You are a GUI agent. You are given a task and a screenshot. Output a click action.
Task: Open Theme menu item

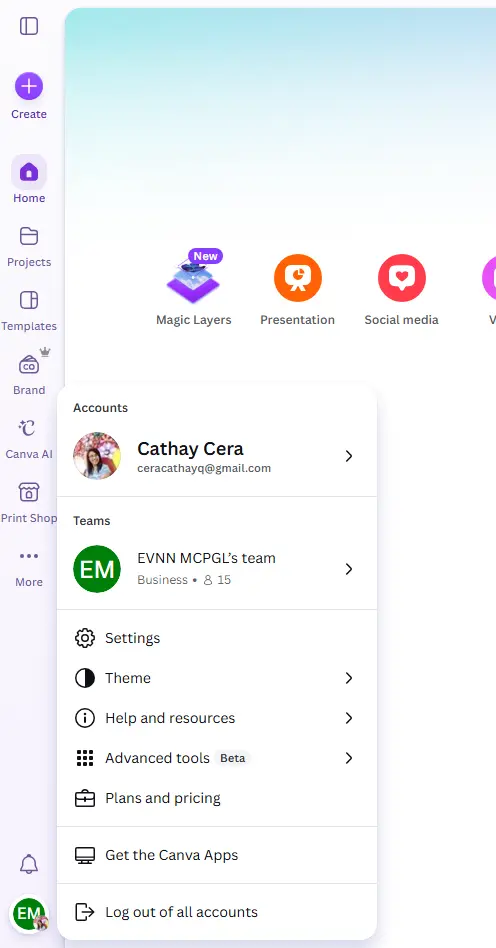click(x=217, y=678)
